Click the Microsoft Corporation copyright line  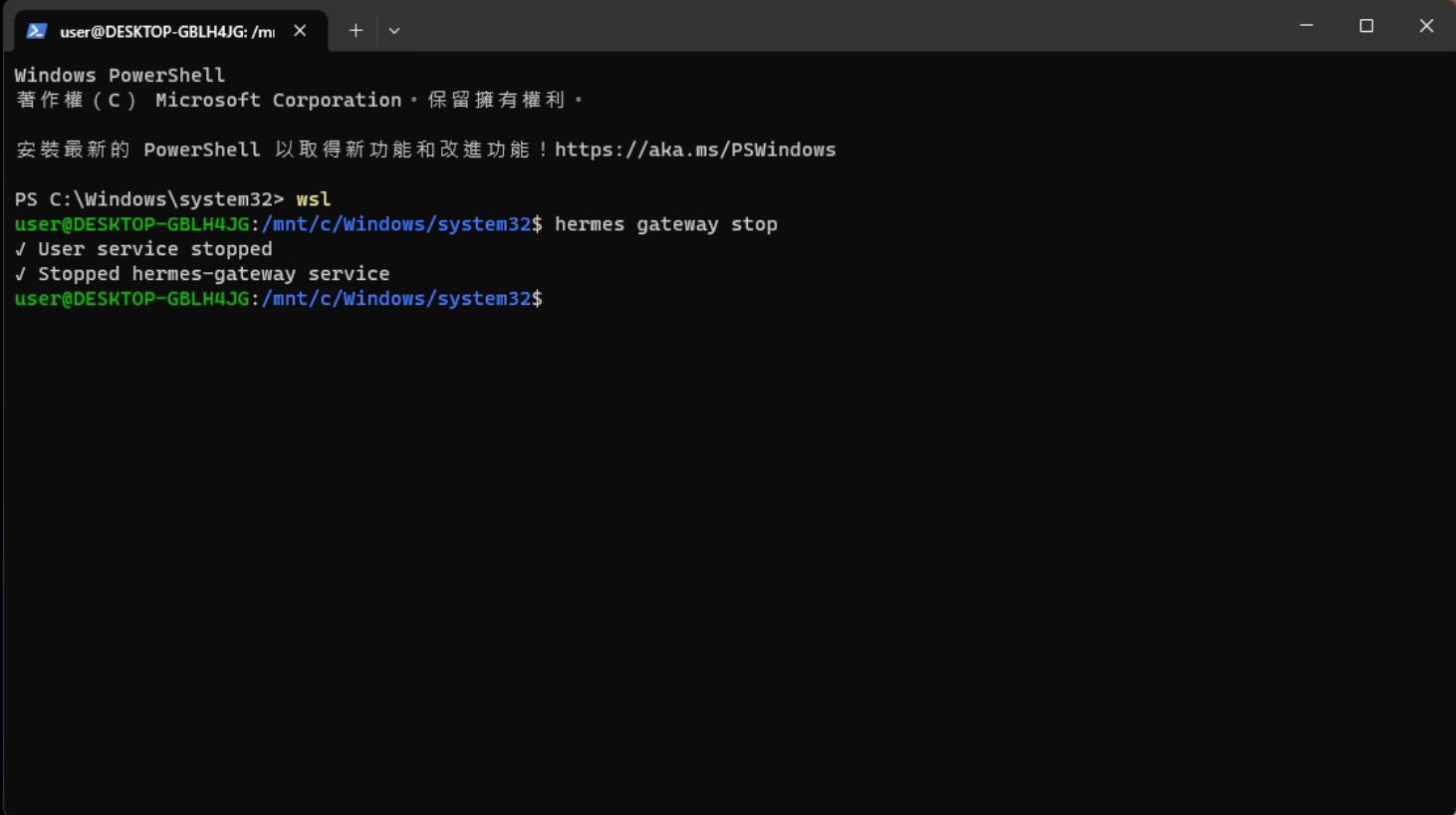299,100
